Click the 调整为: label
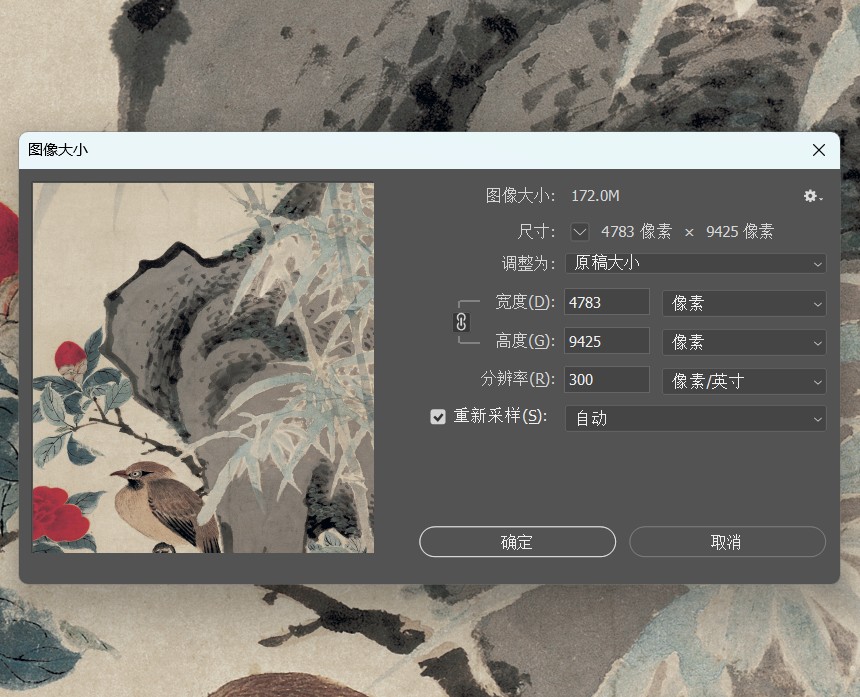 (x=529, y=264)
